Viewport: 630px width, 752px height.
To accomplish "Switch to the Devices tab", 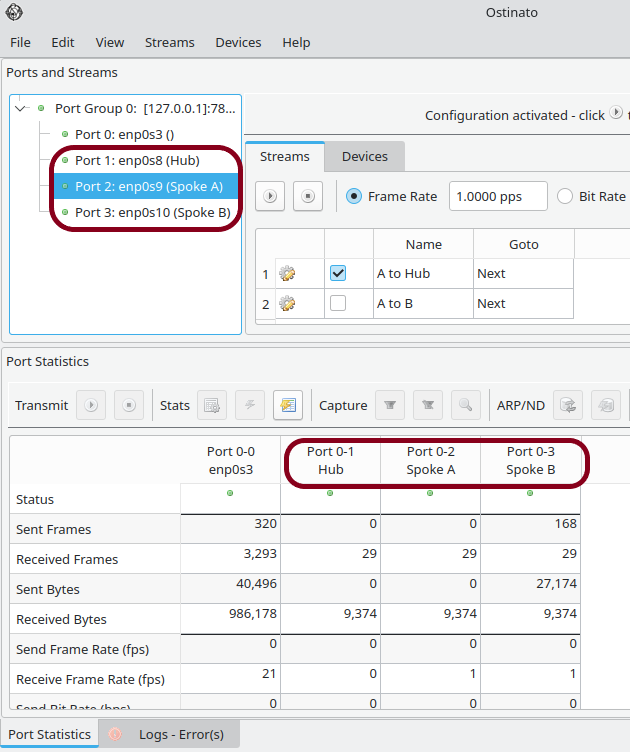I will click(364, 156).
